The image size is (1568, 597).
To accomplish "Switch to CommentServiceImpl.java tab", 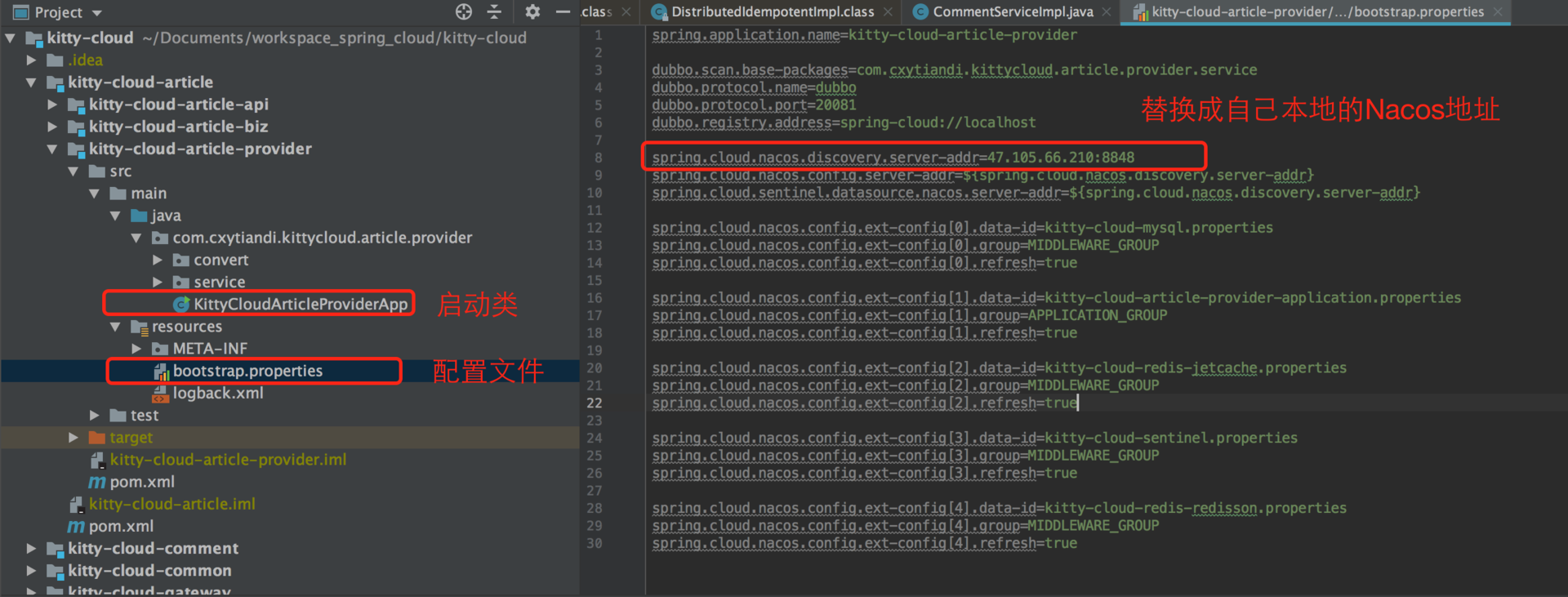I will [1013, 12].
